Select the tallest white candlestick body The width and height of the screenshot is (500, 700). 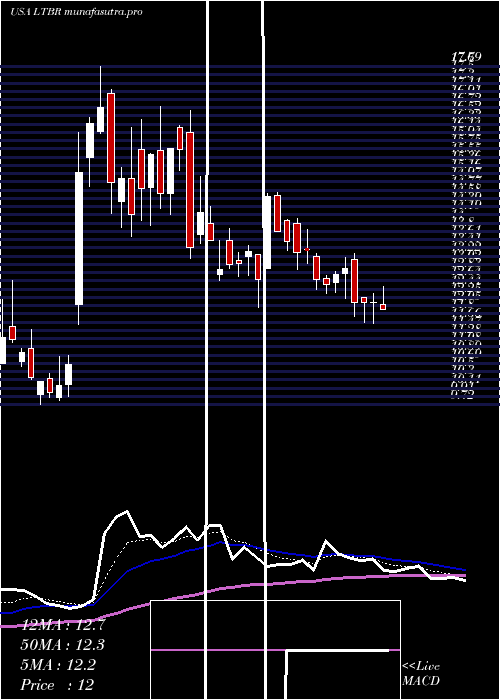(x=79, y=238)
